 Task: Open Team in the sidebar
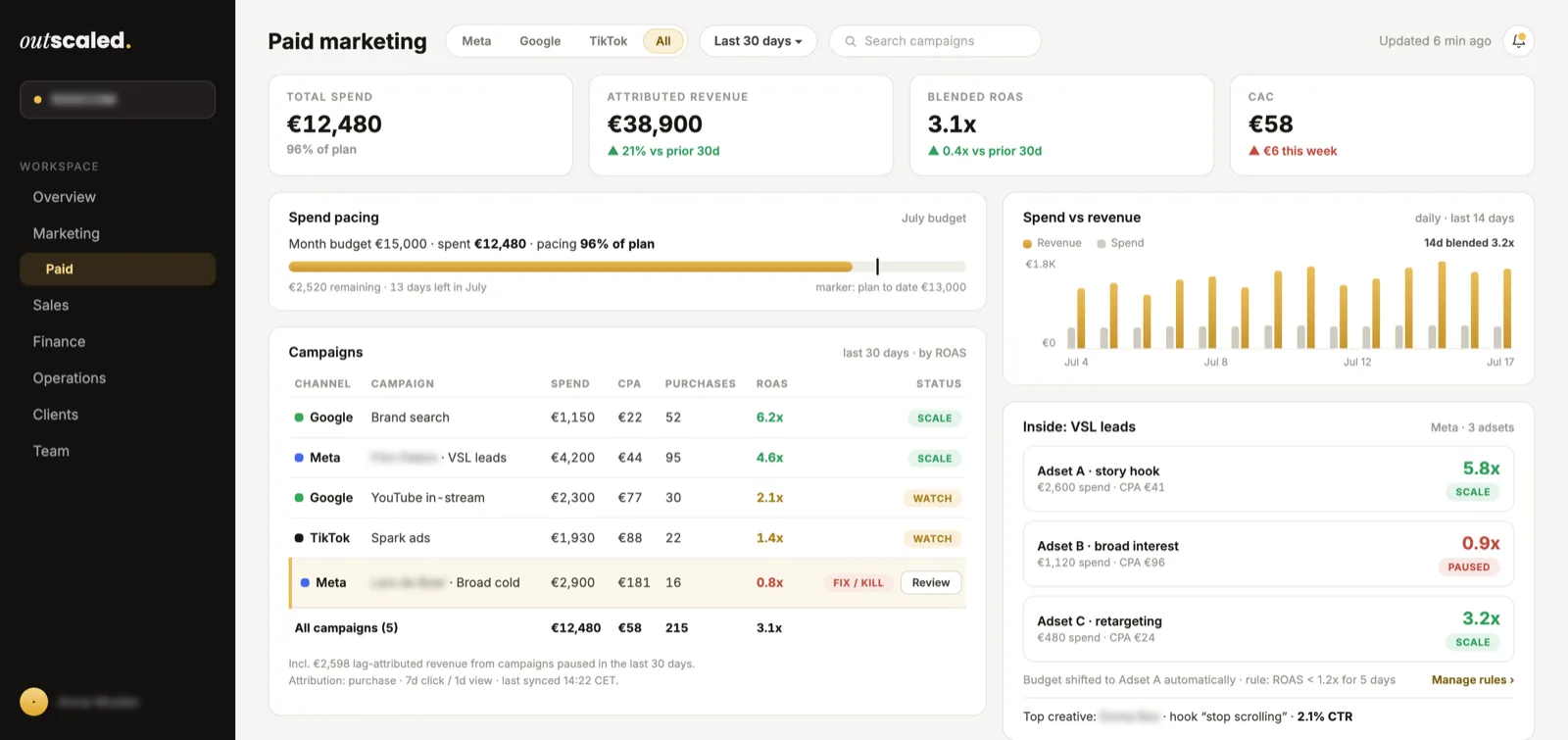click(x=51, y=451)
